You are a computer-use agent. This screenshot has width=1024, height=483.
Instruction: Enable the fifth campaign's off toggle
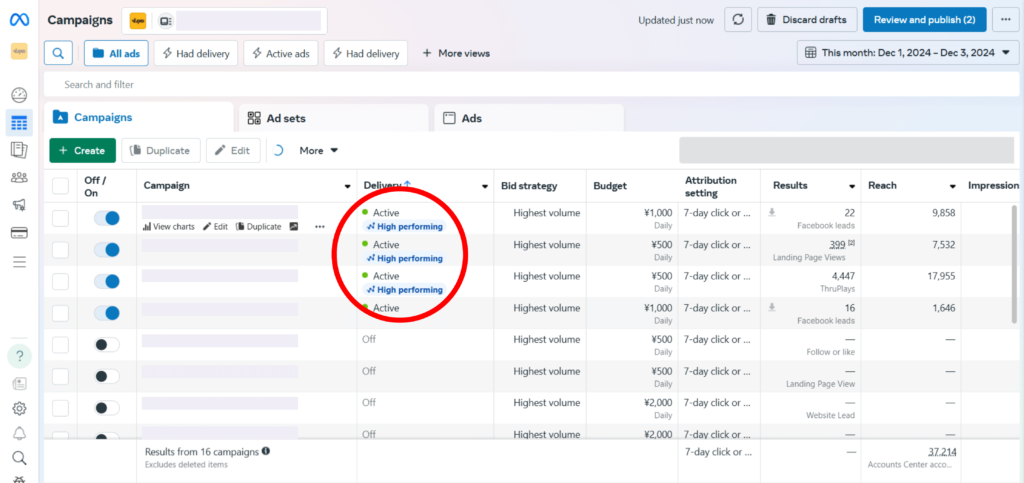point(106,344)
